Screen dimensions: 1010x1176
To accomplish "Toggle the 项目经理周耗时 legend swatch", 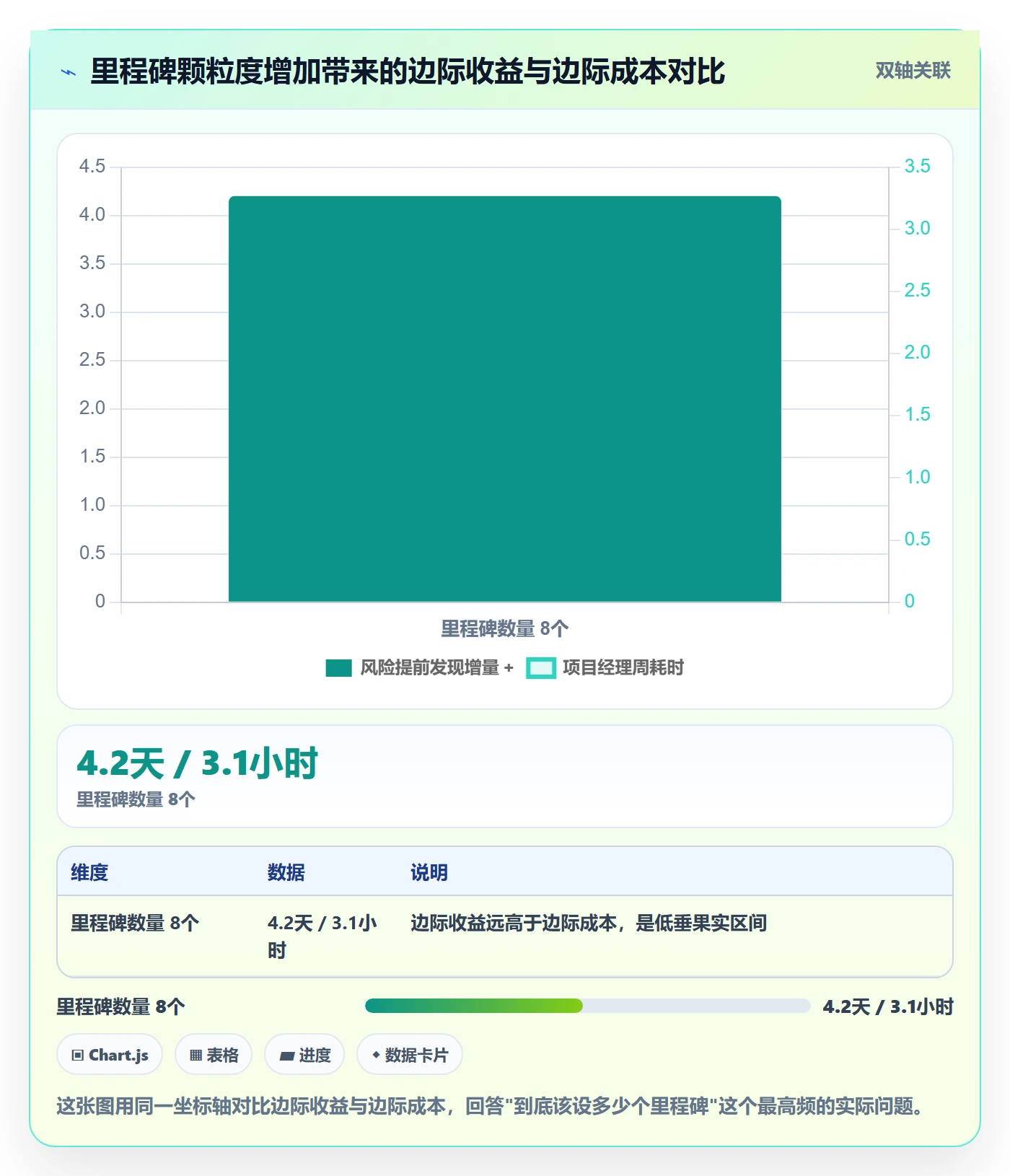I will click(x=541, y=668).
